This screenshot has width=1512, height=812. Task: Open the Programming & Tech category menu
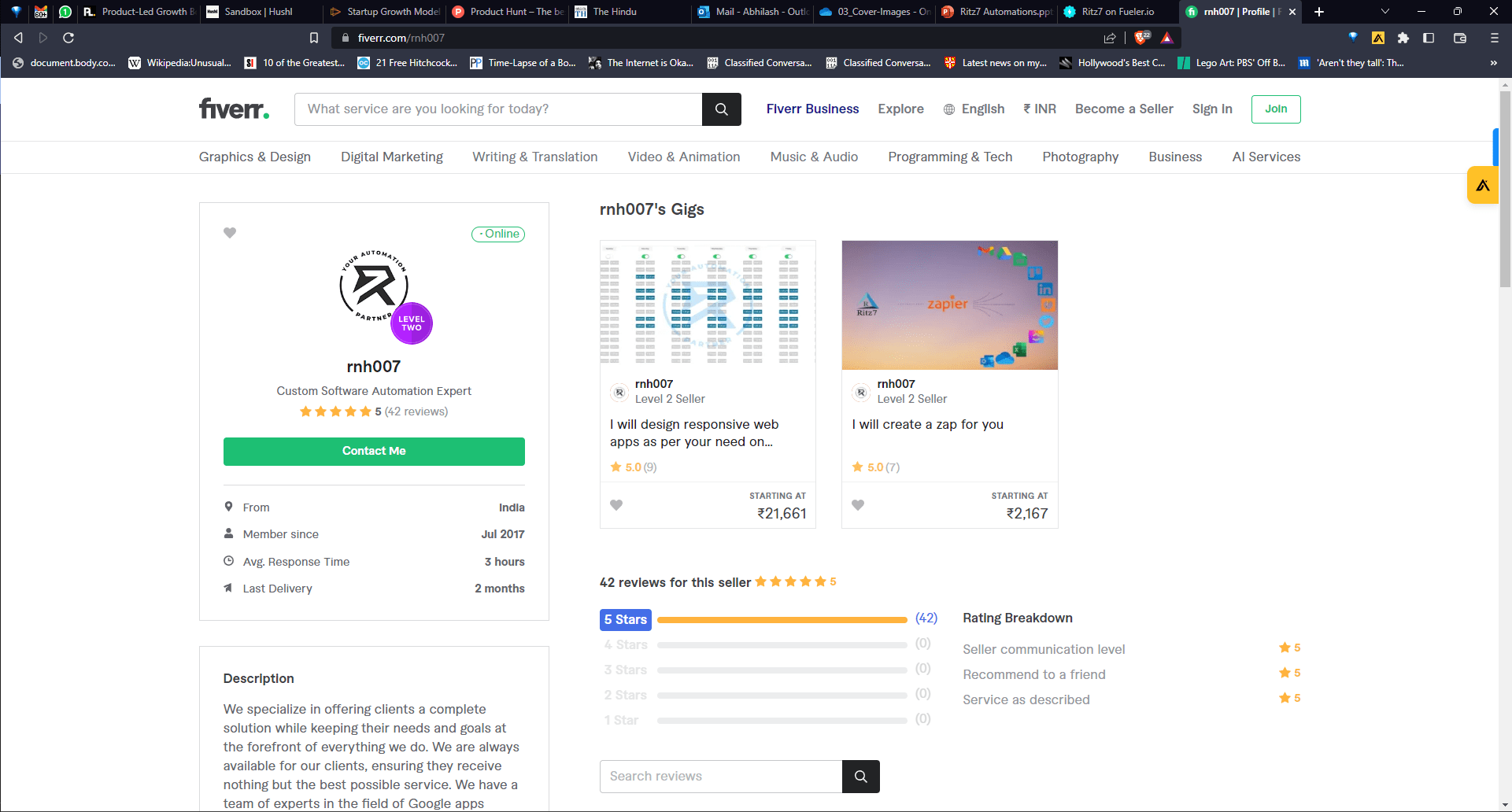click(950, 157)
